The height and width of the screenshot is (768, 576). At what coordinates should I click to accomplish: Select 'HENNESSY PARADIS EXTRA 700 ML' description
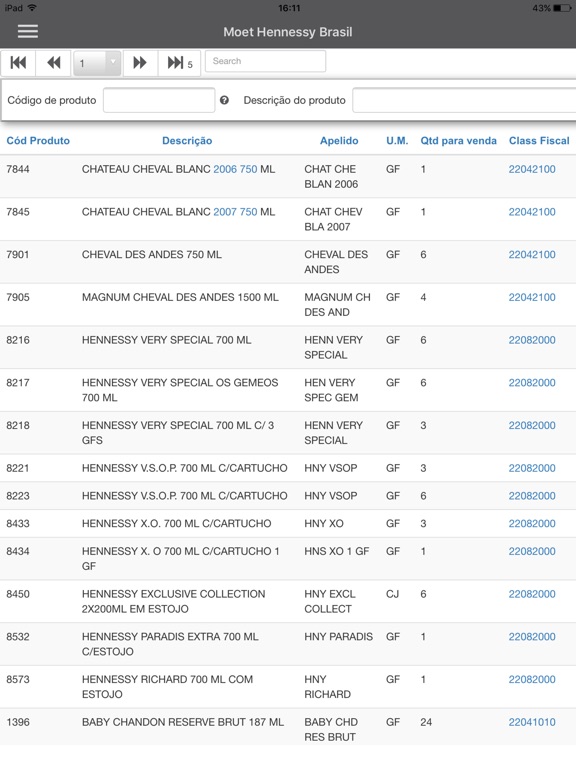click(170, 644)
